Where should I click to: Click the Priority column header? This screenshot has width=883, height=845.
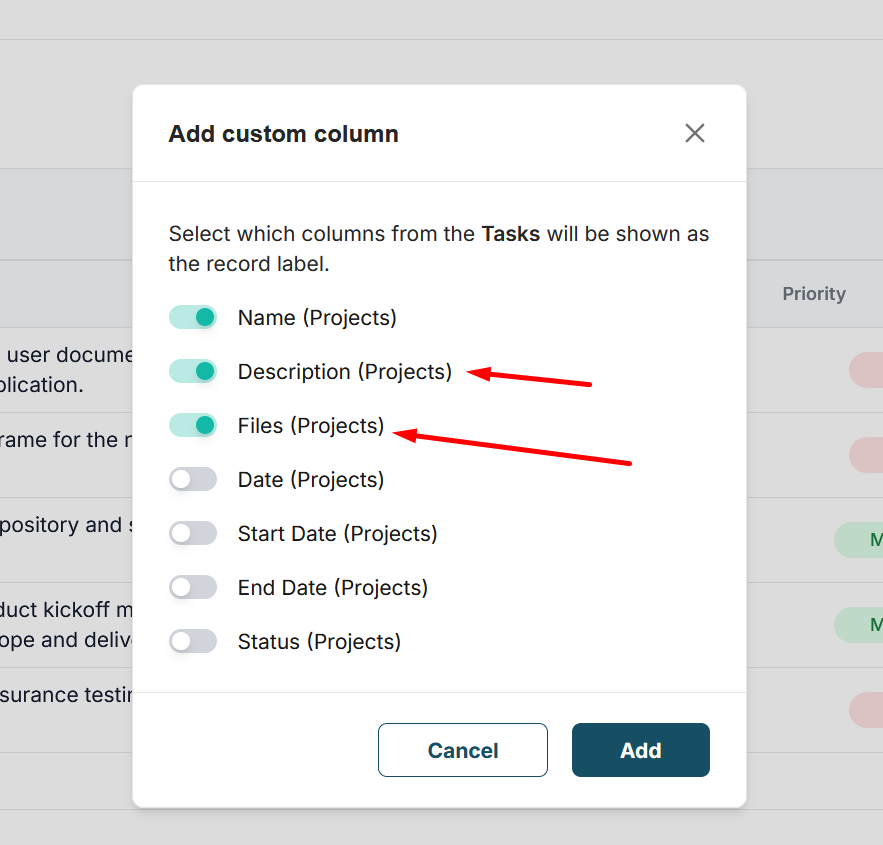(813, 294)
